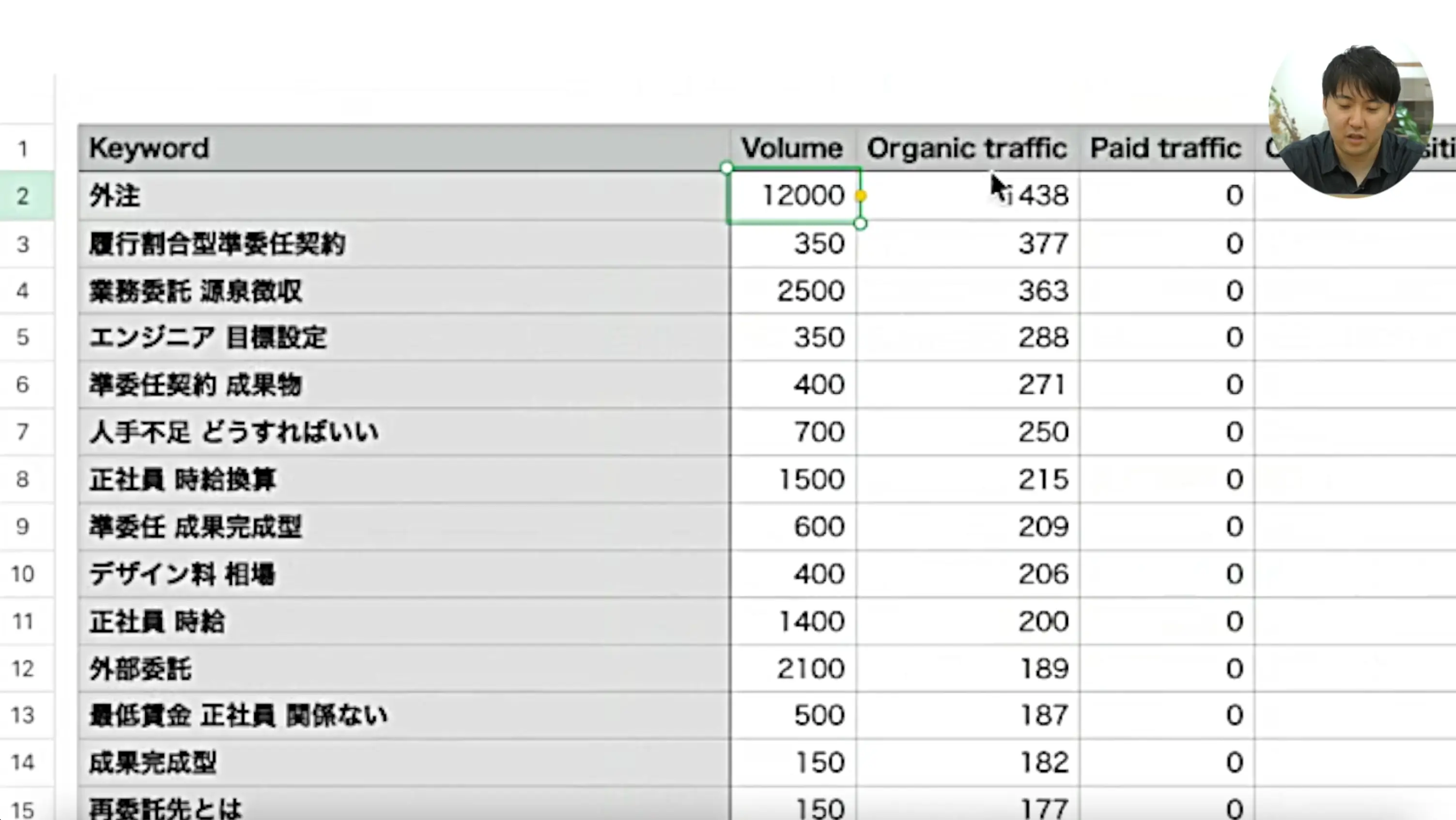
Task: Click row header number 5
Action: click(x=23, y=337)
